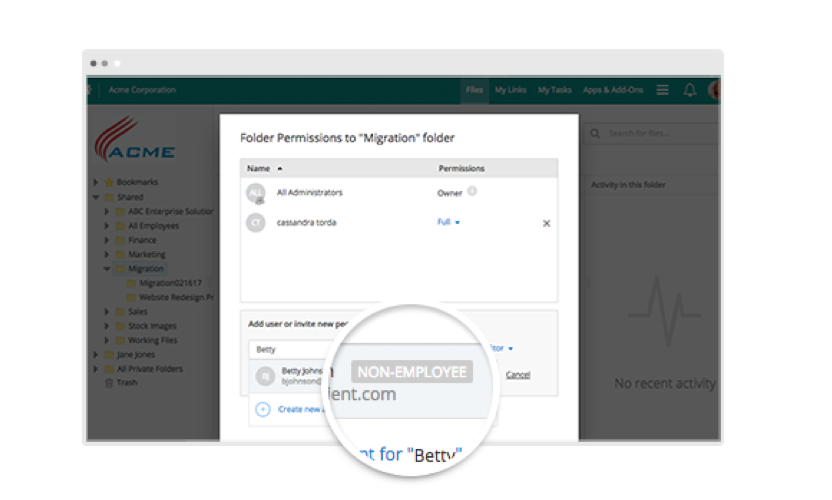
Task: Select the Jane Jones folder
Action: click(x=136, y=355)
